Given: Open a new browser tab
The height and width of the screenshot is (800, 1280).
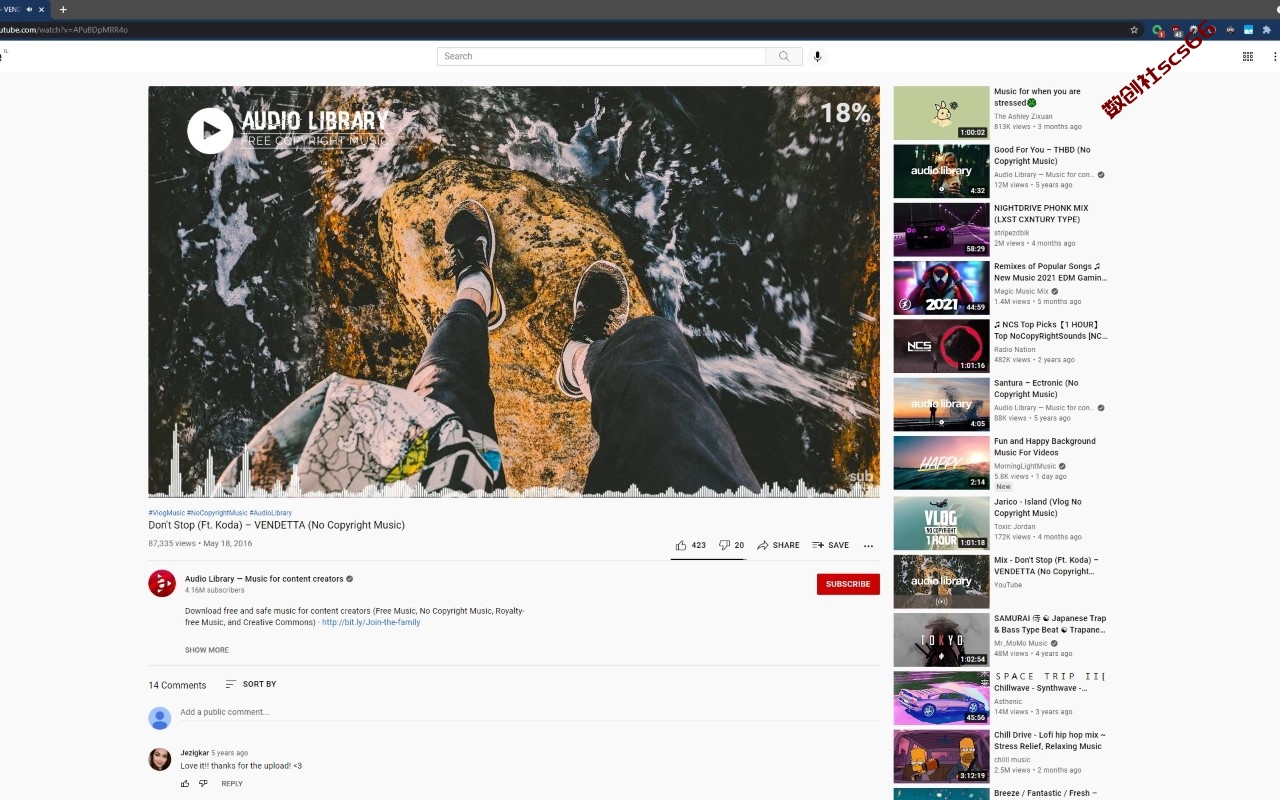Looking at the screenshot, I should pyautogui.click(x=63, y=9).
